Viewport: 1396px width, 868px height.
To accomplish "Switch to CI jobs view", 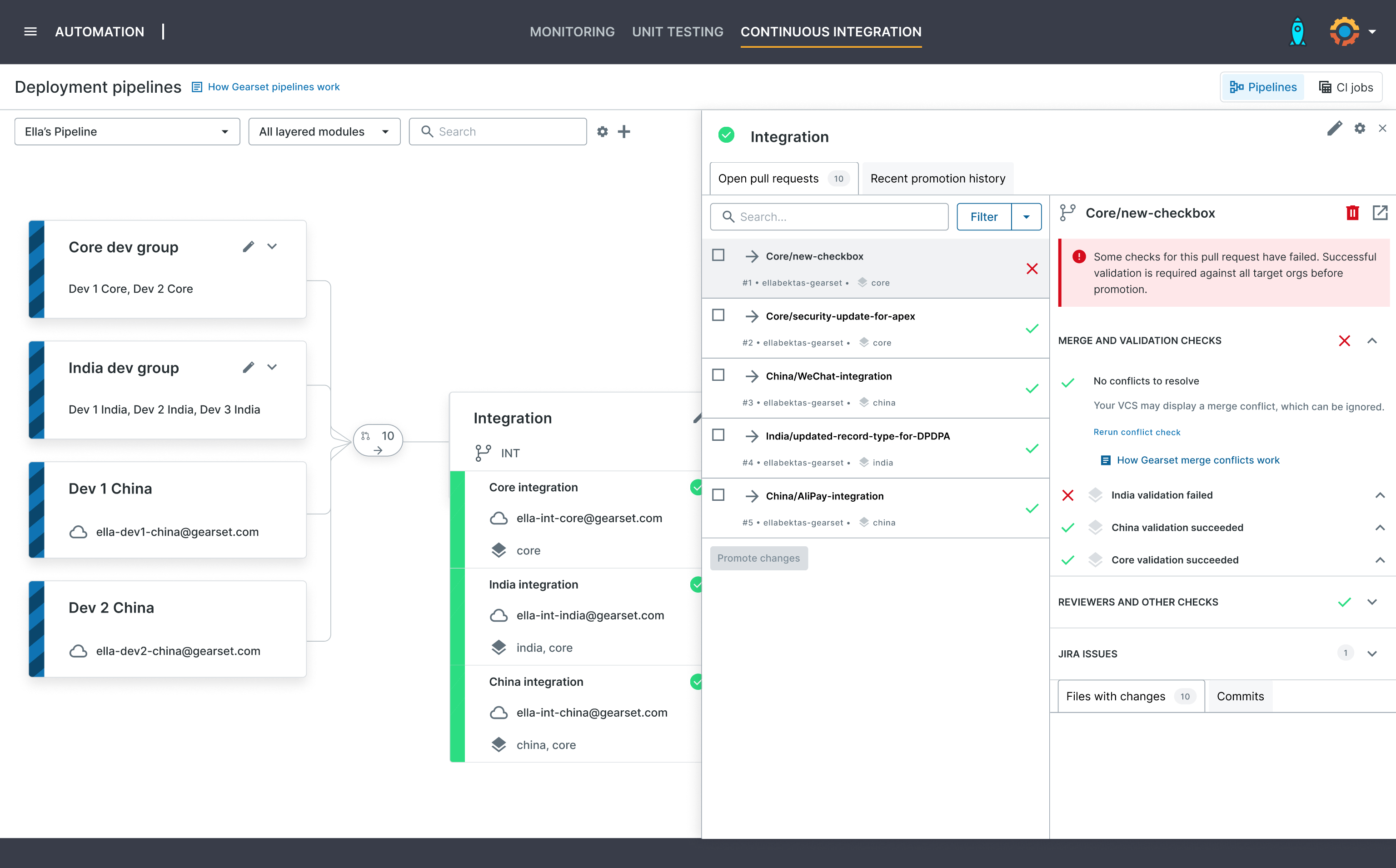I will (1346, 87).
